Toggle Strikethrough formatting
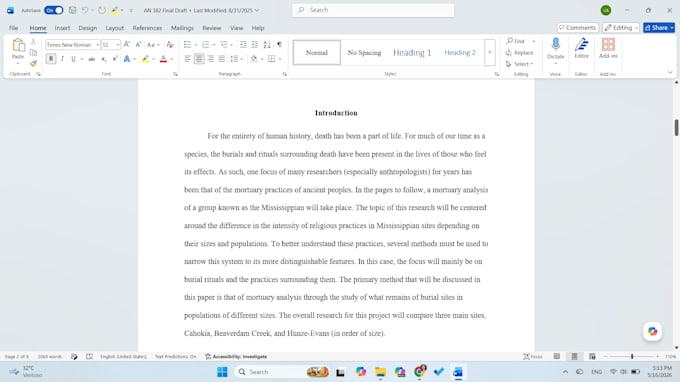The width and height of the screenshot is (680, 382). [x=92, y=59]
